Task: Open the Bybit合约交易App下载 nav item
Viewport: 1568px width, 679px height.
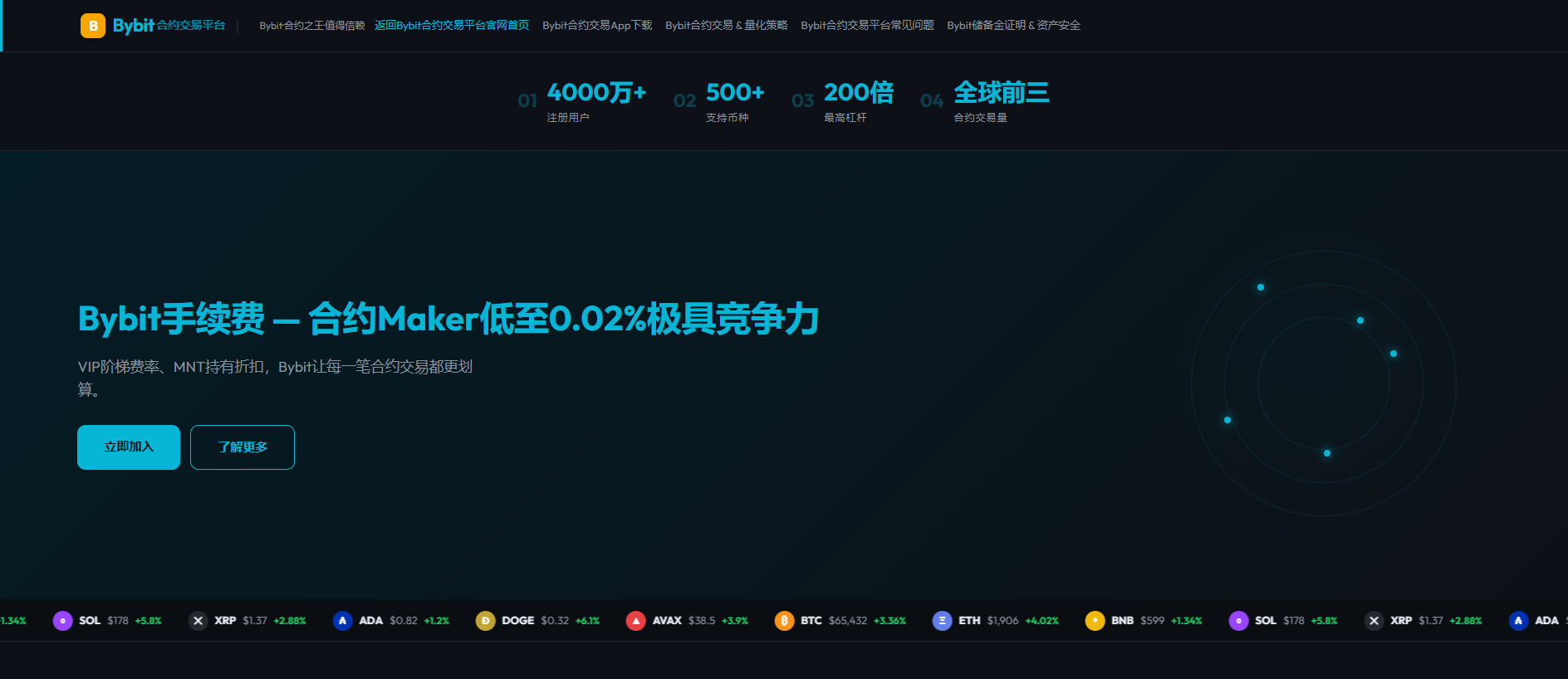Action: coord(597,26)
